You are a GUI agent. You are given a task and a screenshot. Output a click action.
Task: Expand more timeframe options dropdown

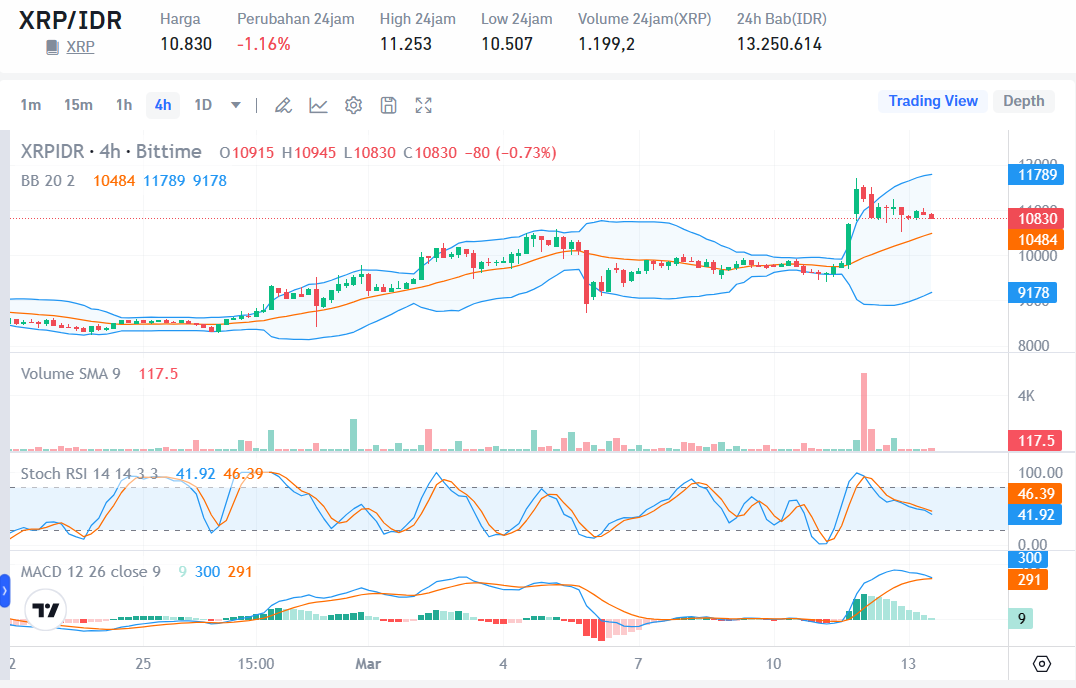(x=235, y=105)
